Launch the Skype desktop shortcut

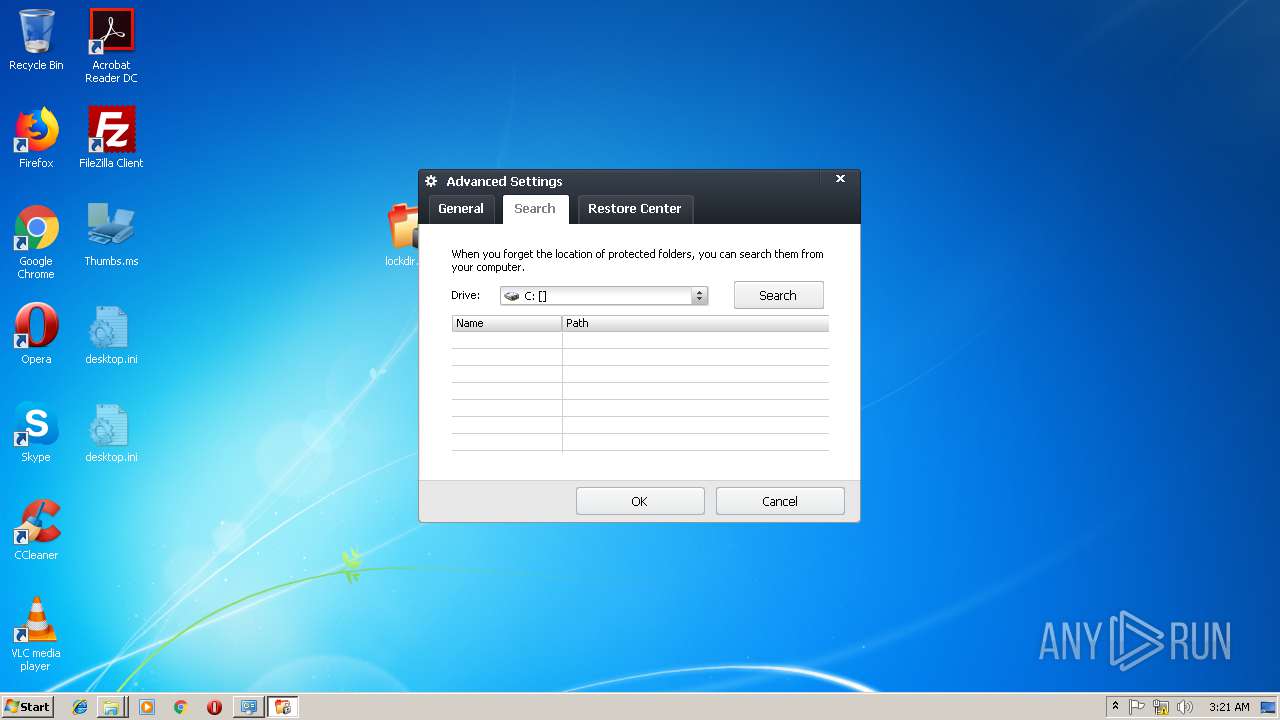[x=36, y=432]
